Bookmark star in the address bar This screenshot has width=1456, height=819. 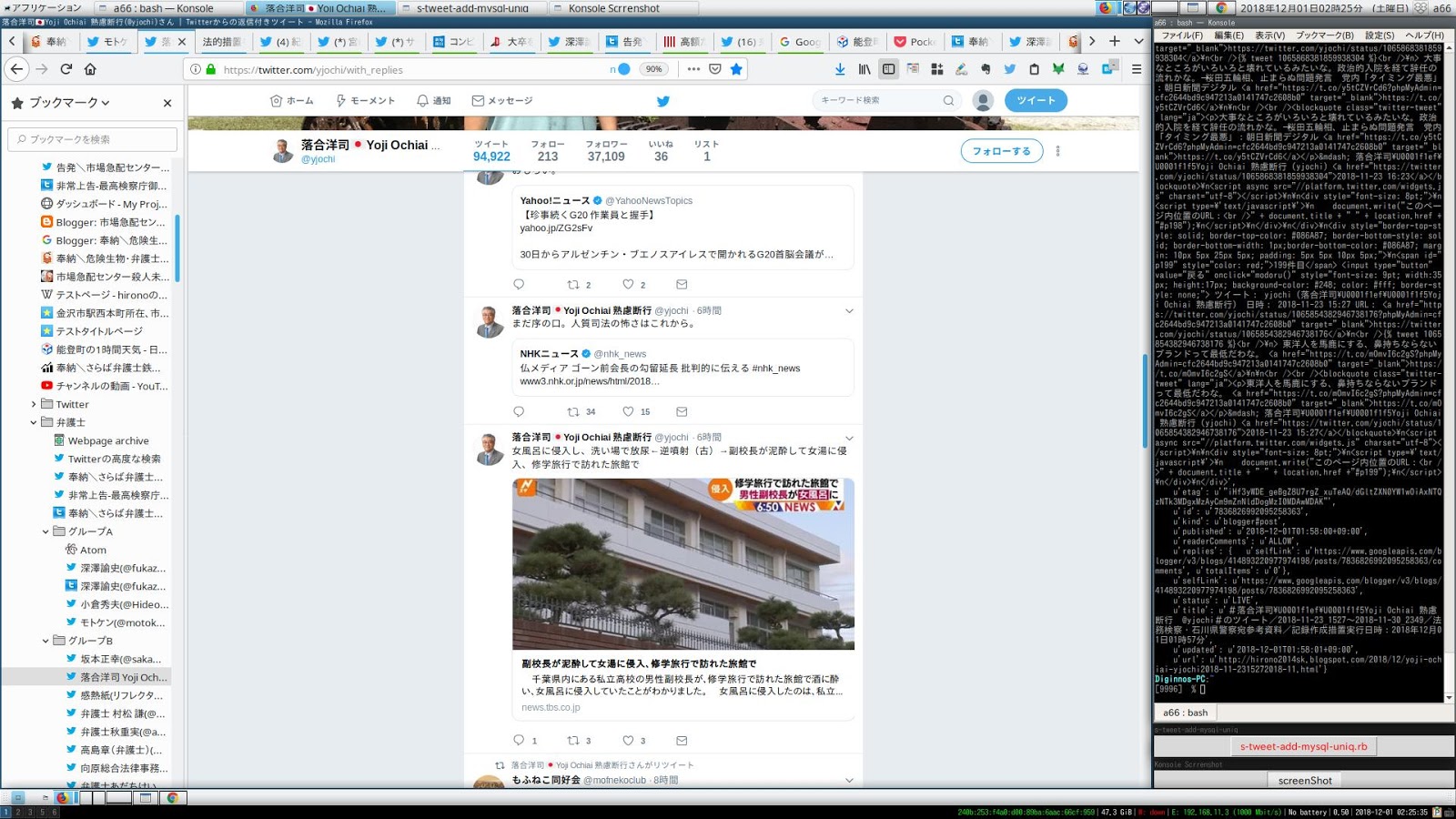point(736,69)
